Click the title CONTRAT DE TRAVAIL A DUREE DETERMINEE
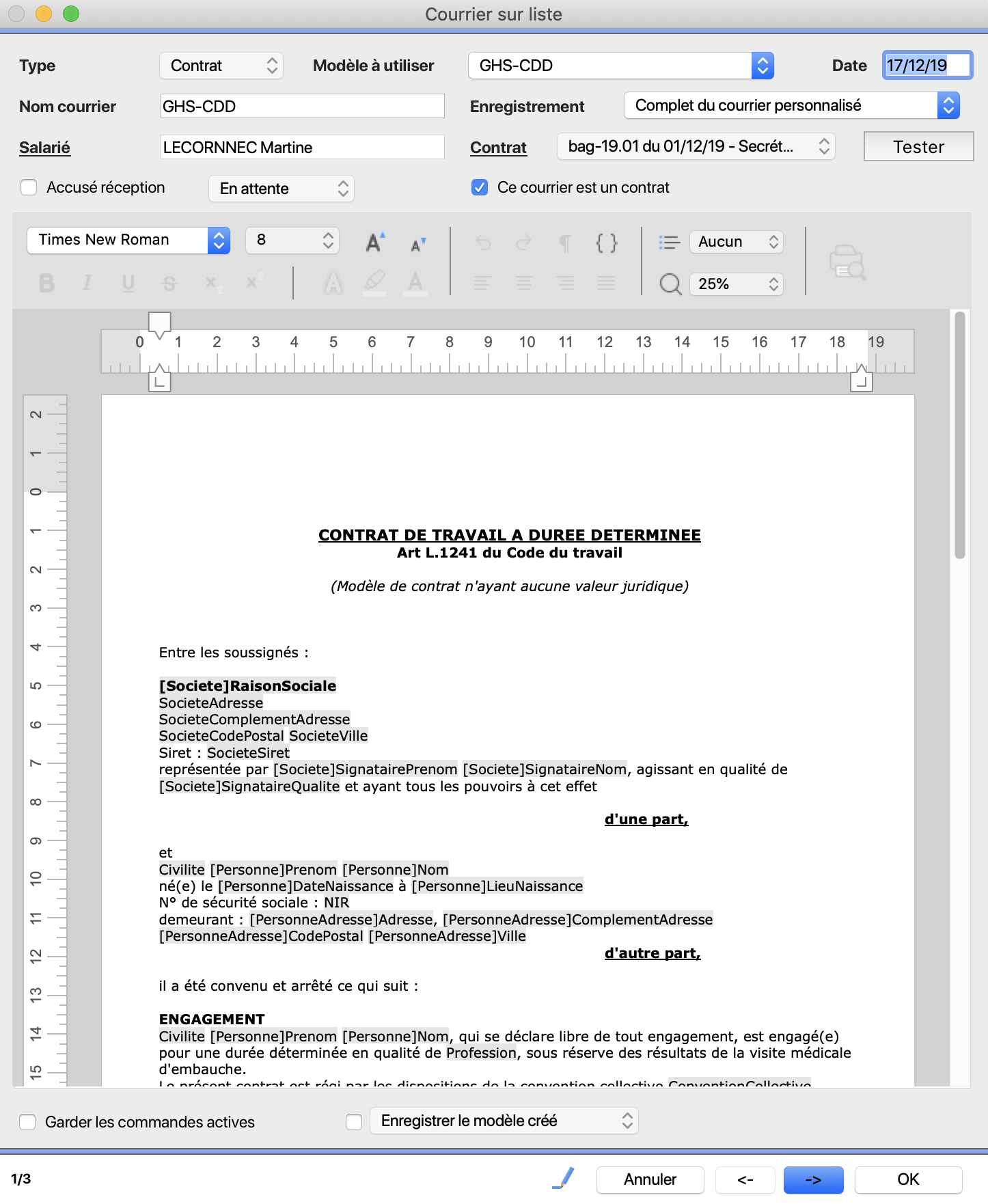The height and width of the screenshot is (1204, 988). click(x=509, y=535)
